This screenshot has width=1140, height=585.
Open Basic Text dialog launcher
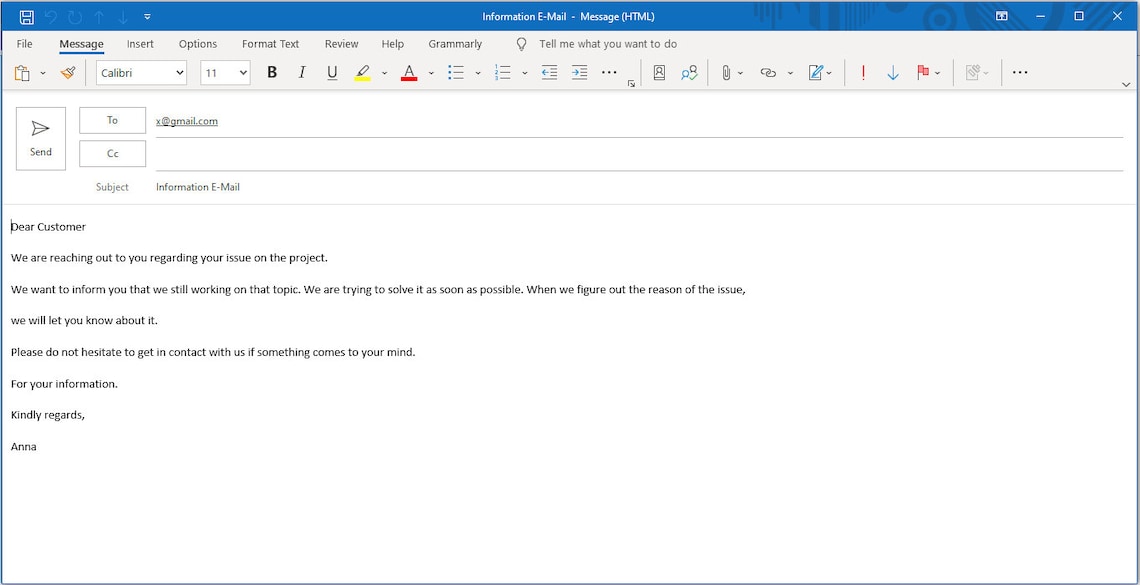[631, 84]
